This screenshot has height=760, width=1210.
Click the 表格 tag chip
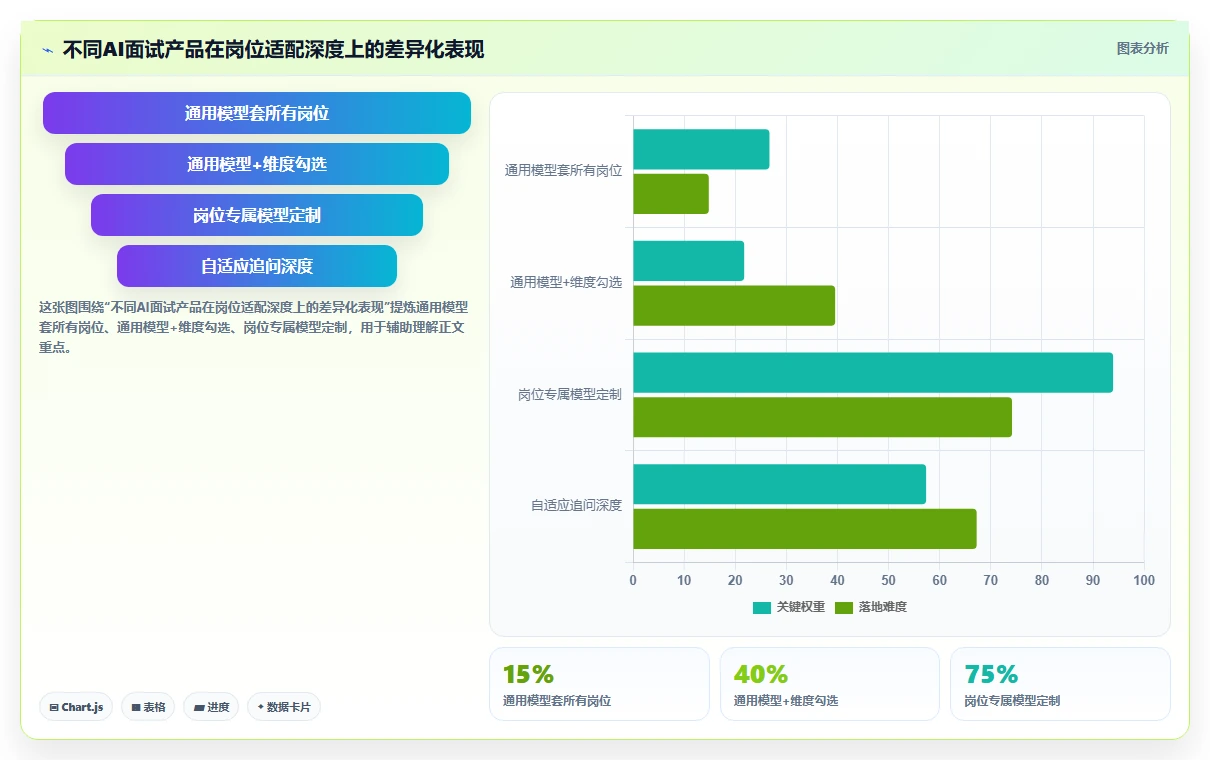coord(148,707)
